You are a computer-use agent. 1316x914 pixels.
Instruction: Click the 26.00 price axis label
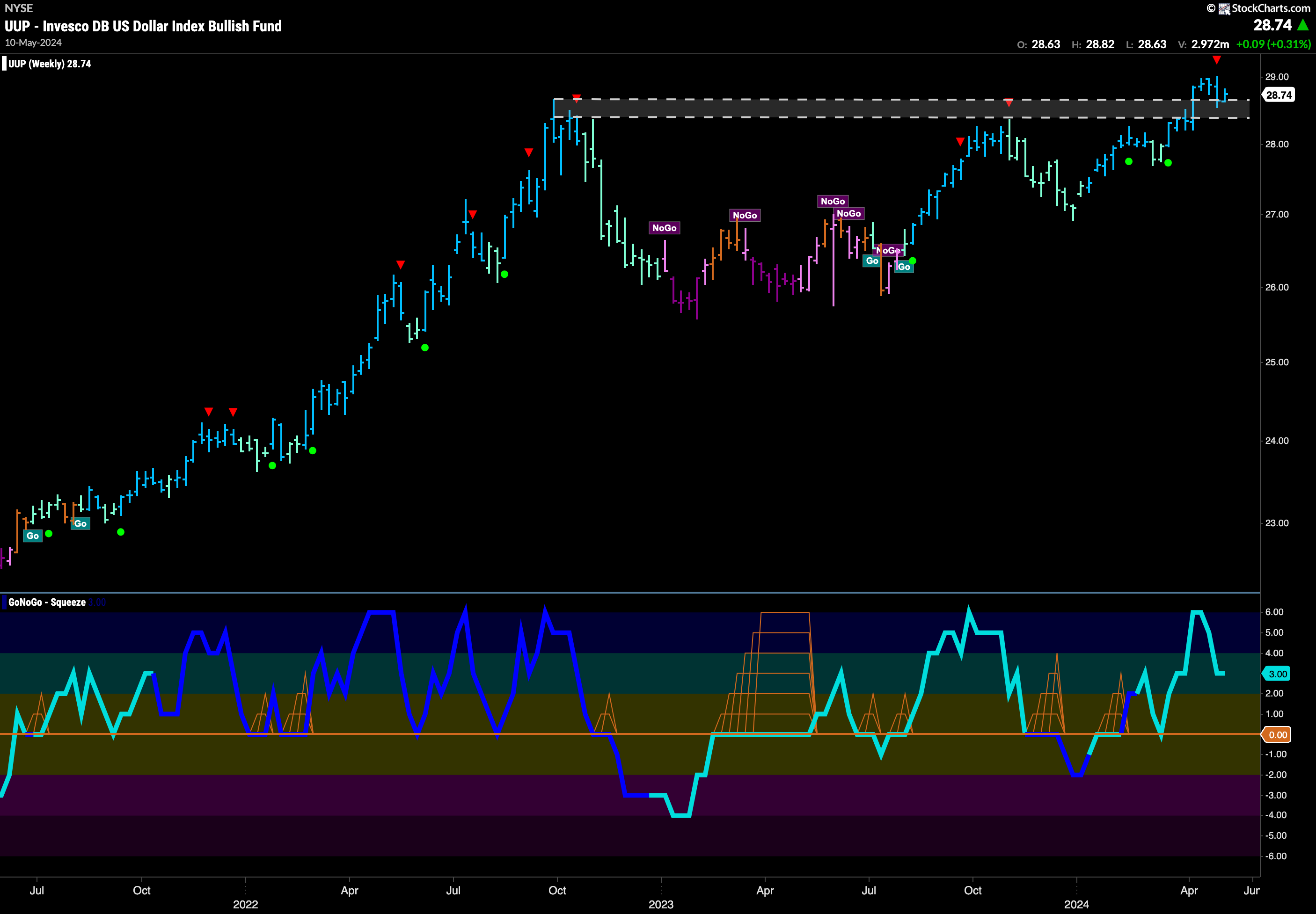point(1277,288)
